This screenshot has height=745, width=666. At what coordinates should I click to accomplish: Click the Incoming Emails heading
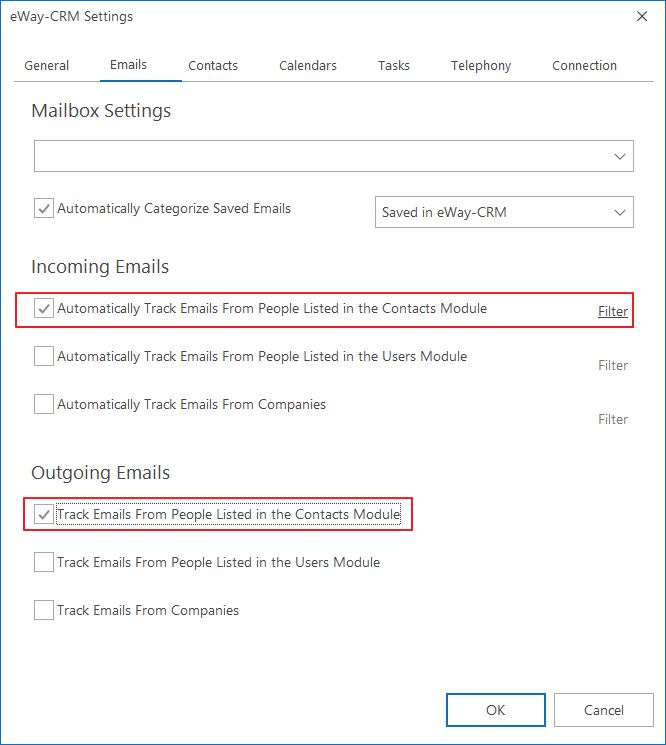tap(100, 267)
